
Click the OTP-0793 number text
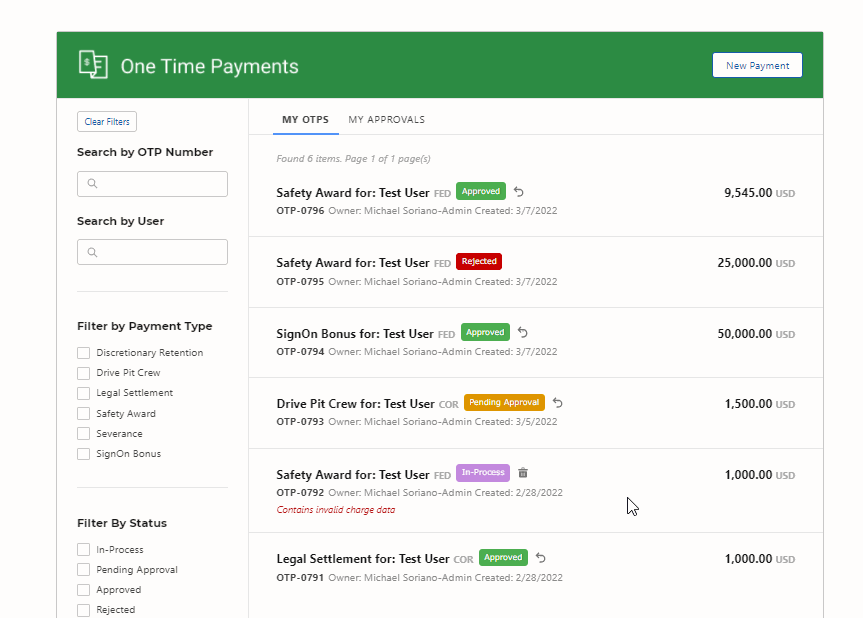(x=300, y=422)
